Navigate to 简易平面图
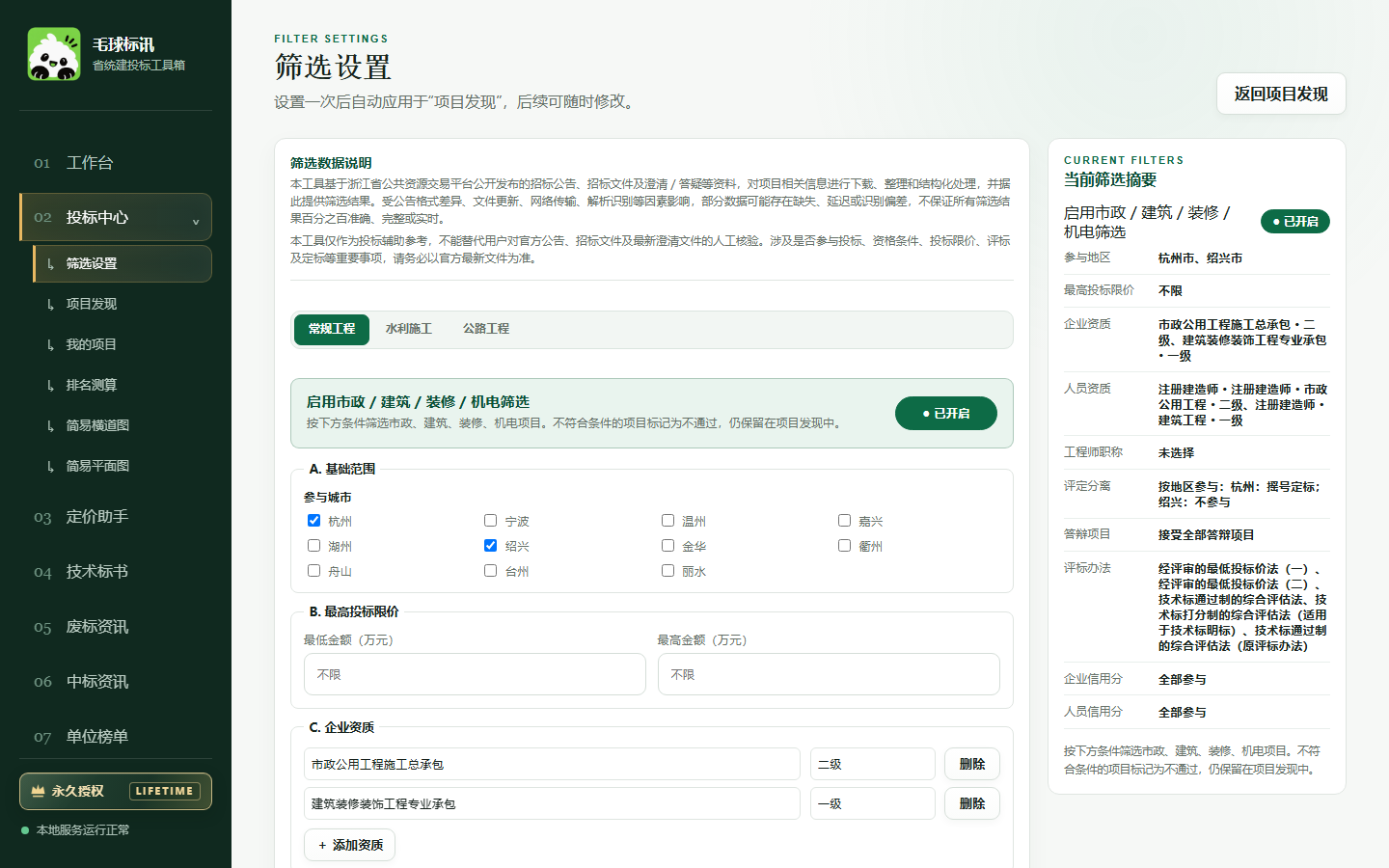The width and height of the screenshot is (1389, 868). (122, 466)
